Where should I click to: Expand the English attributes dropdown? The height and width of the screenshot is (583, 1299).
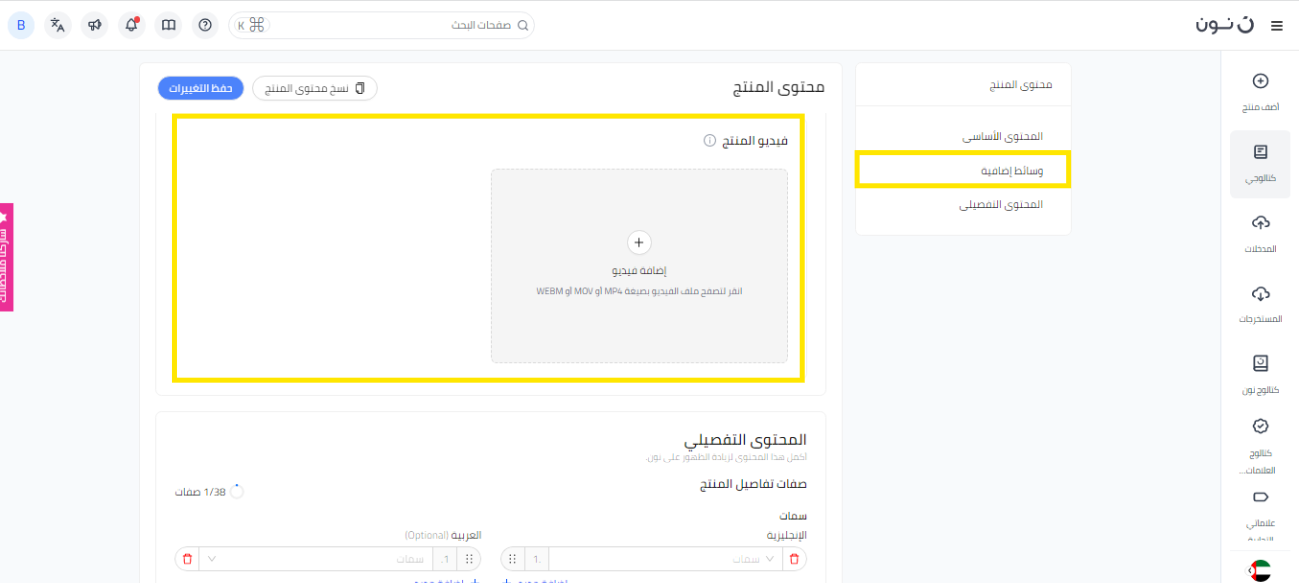(768, 559)
